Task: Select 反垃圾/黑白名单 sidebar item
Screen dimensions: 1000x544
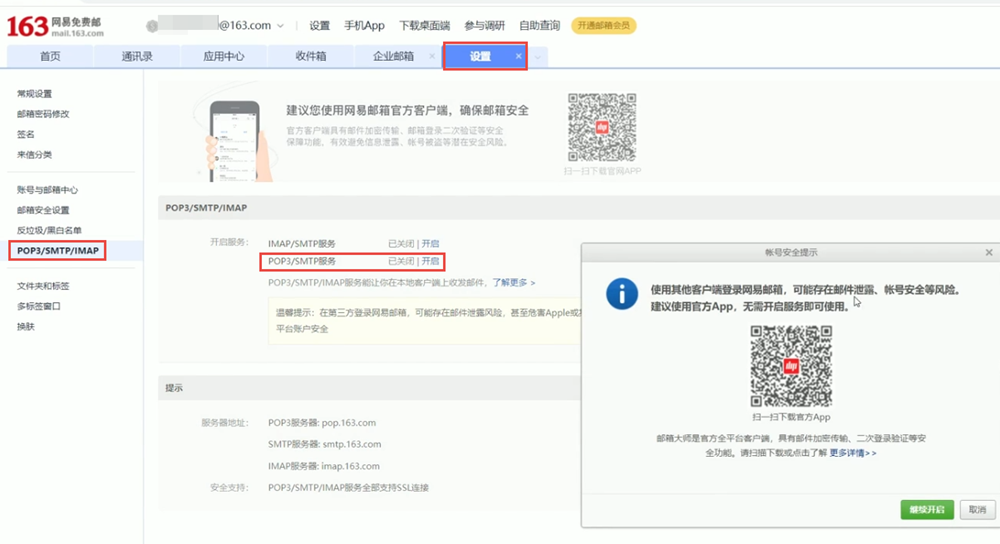Action: 49,230
